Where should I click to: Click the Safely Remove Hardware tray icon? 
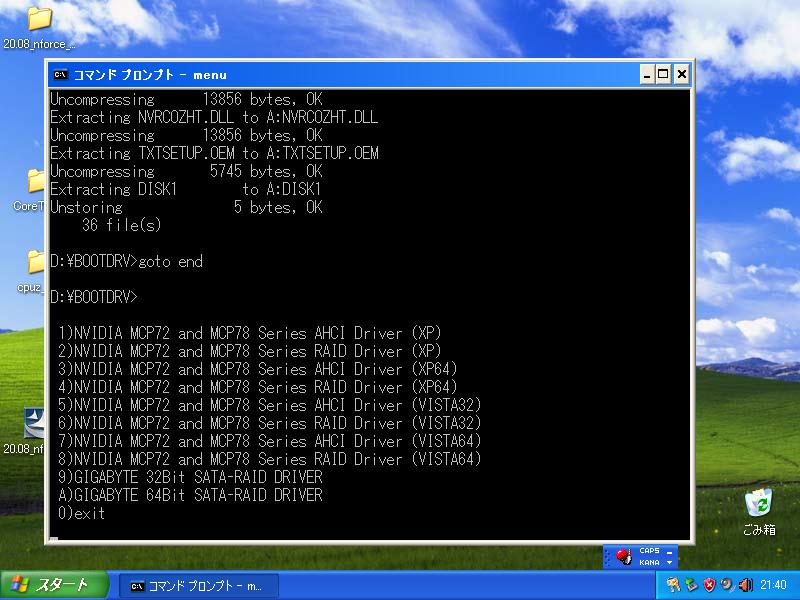point(691,585)
